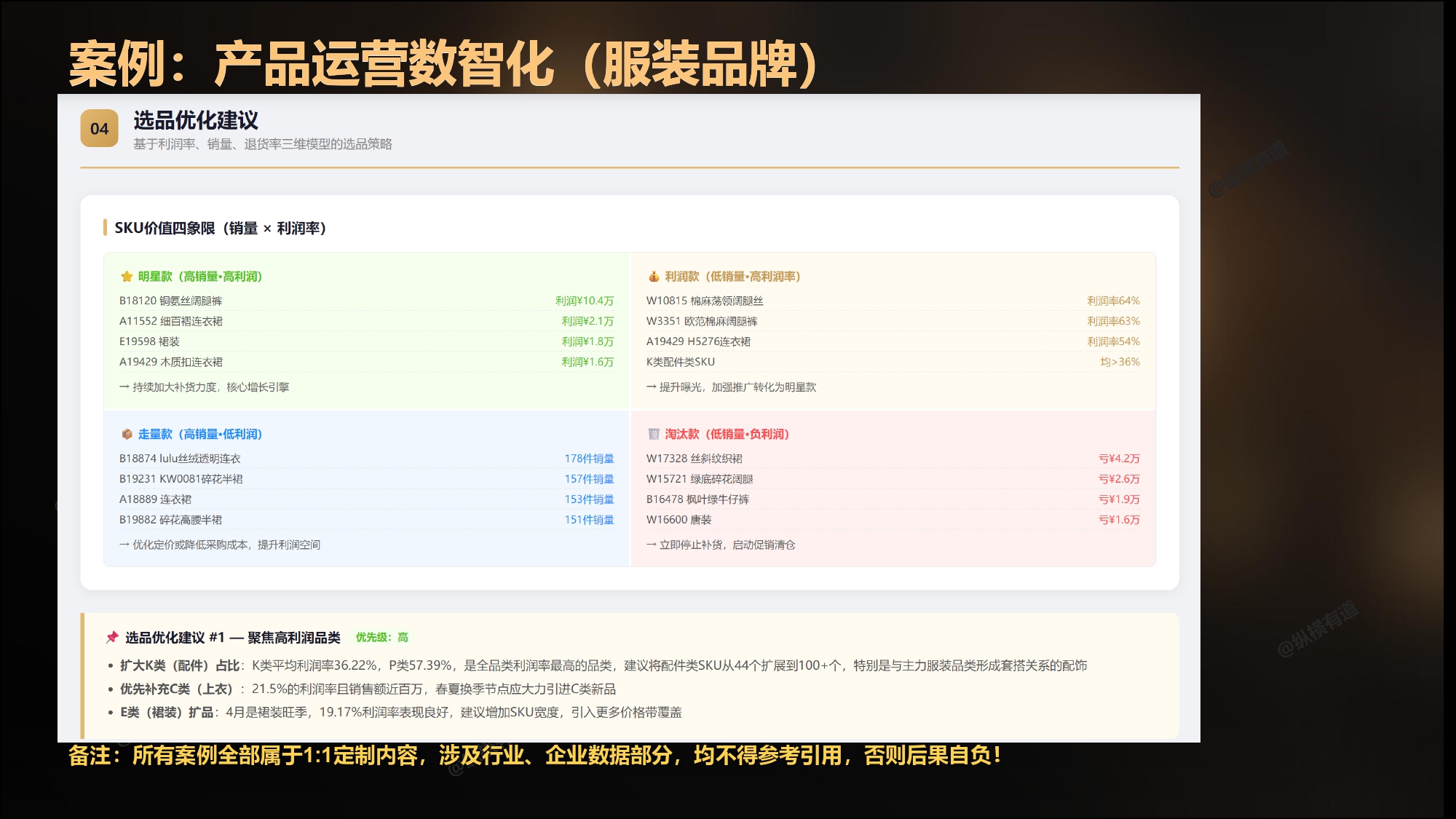Click the trash bin icon beside 淘汰款
The width and height of the screenshot is (1456, 819).
tap(654, 434)
